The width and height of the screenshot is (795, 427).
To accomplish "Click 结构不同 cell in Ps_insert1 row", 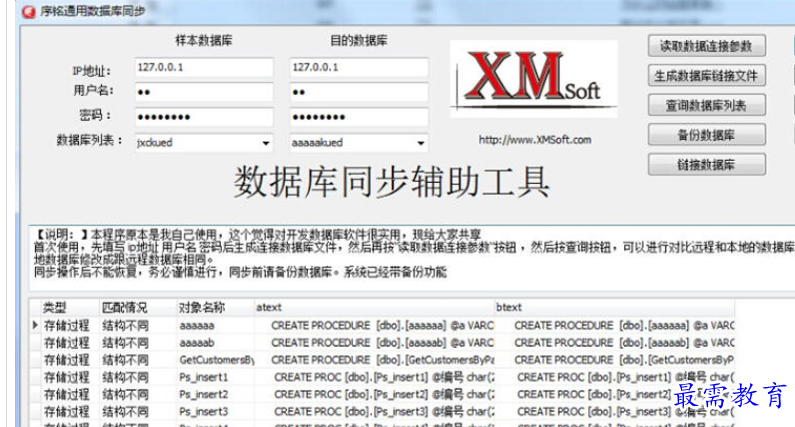I will [x=137, y=377].
